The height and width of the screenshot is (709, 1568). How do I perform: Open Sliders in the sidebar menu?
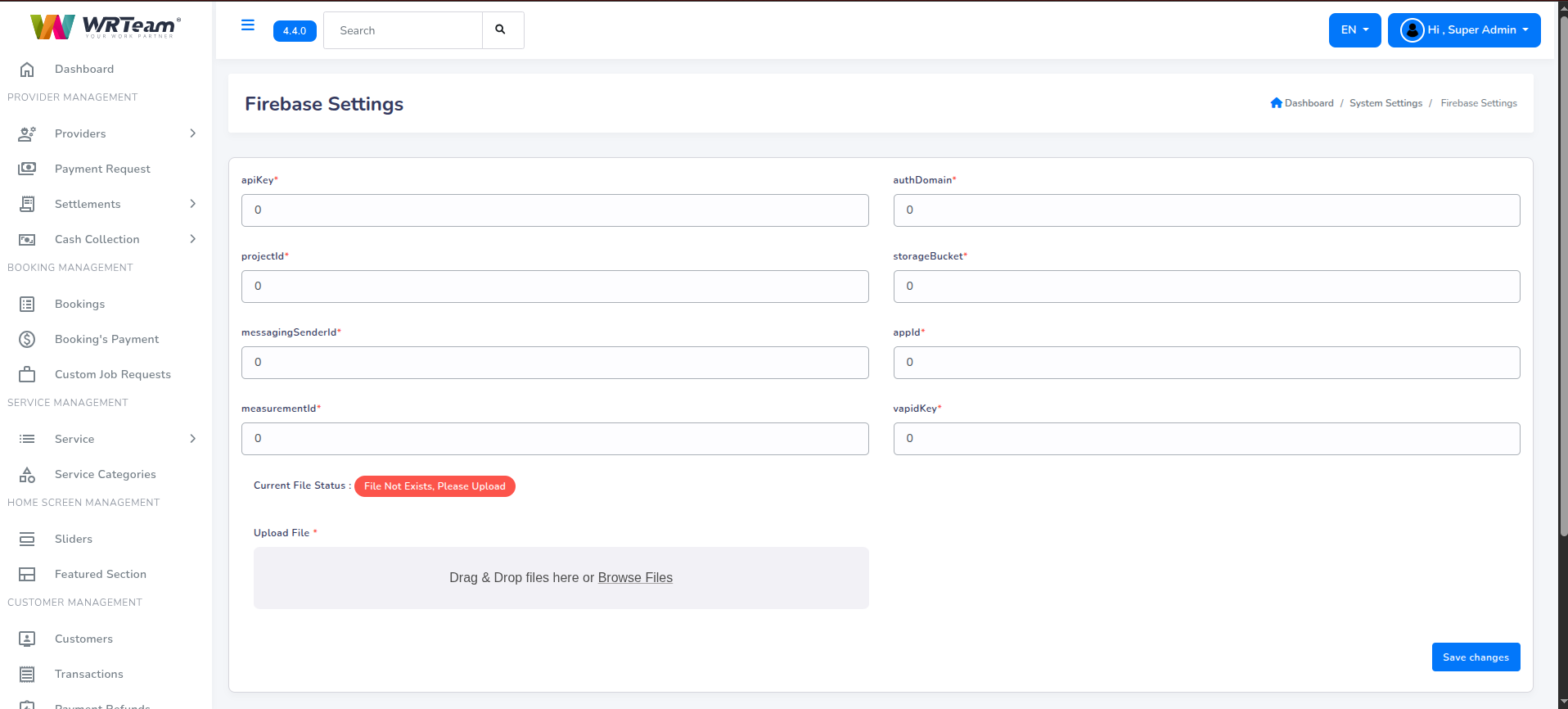(x=74, y=539)
